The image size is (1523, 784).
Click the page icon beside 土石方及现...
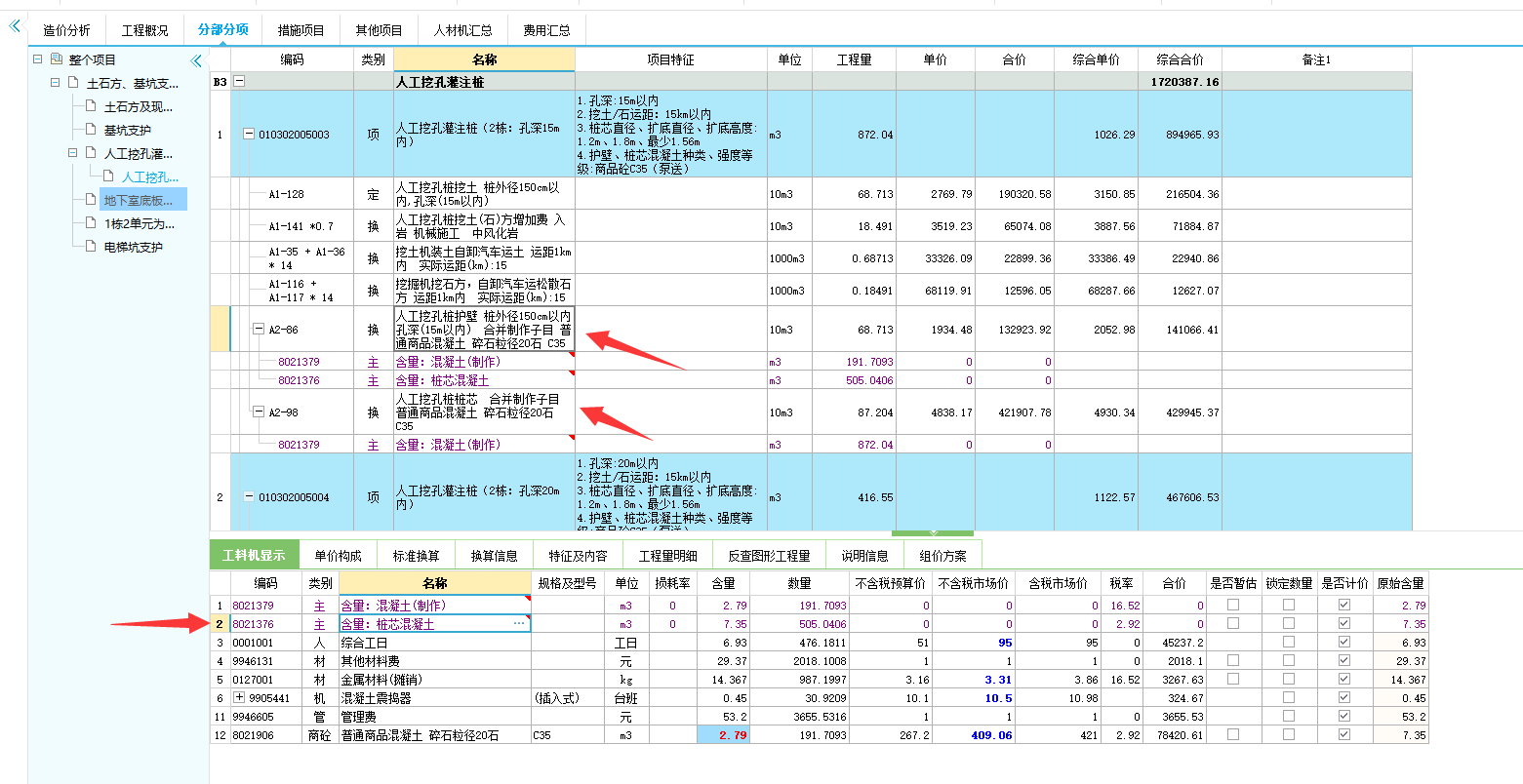[91, 106]
